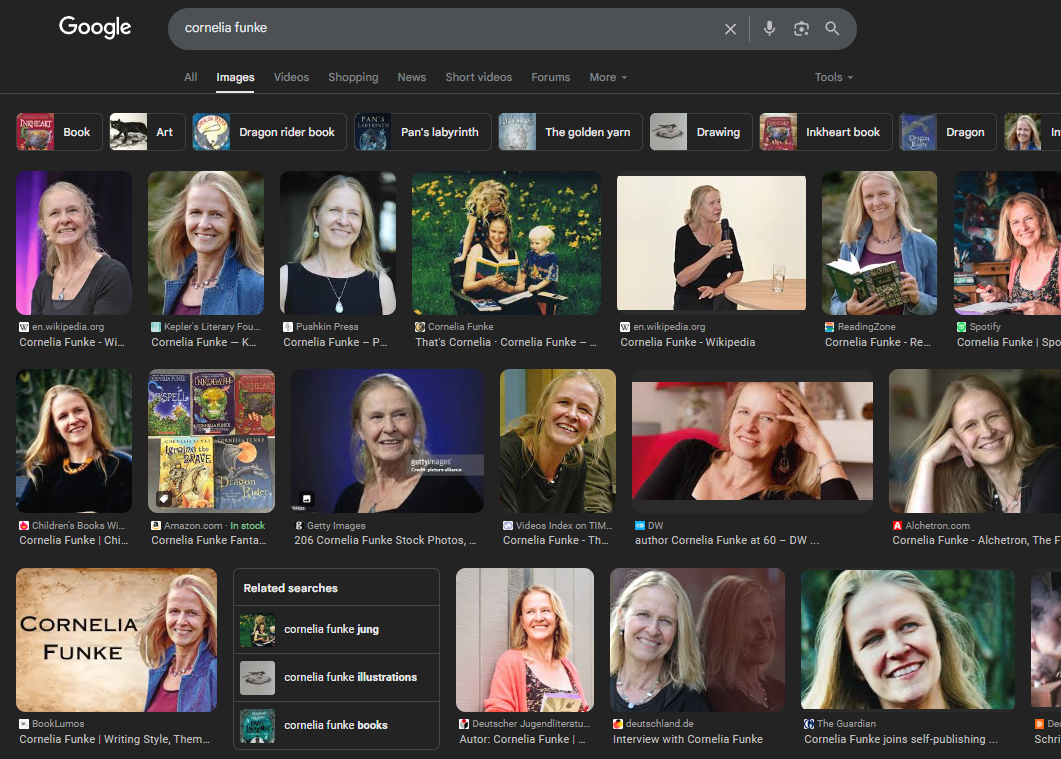Viewport: 1061px width, 759px height.
Task: Open The Guardian photo thumbnail
Action: tap(908, 640)
